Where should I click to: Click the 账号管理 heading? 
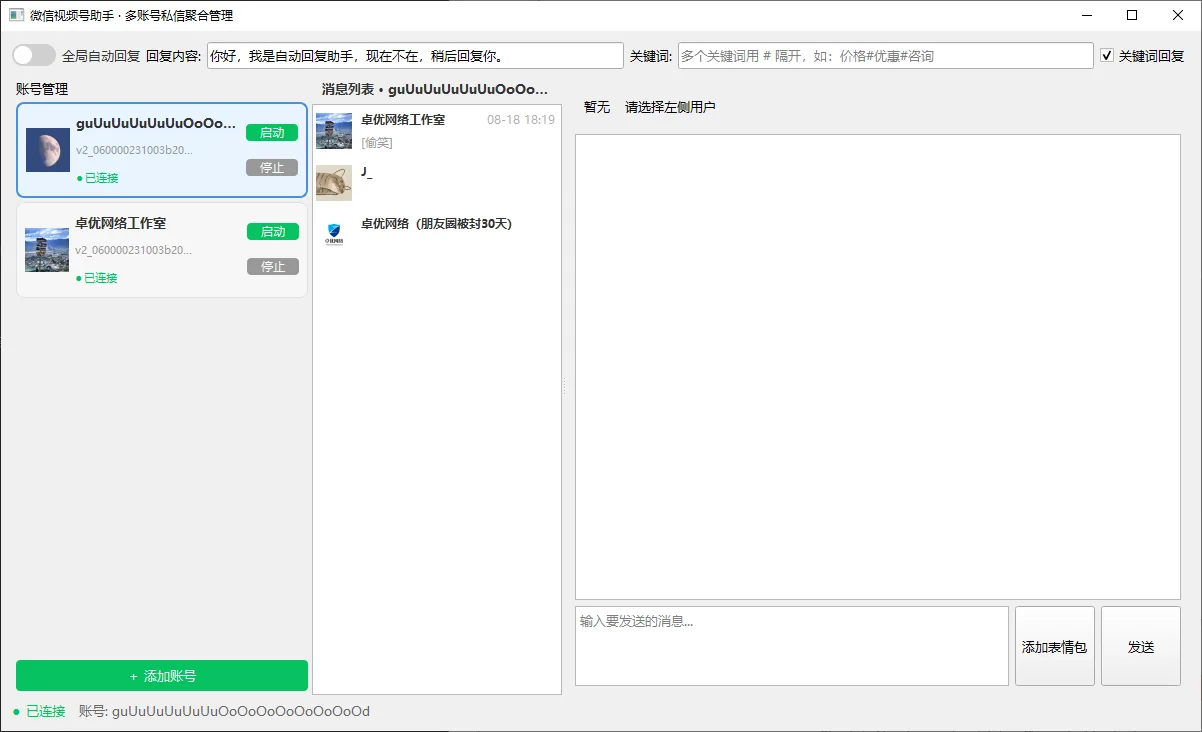tap(42, 89)
